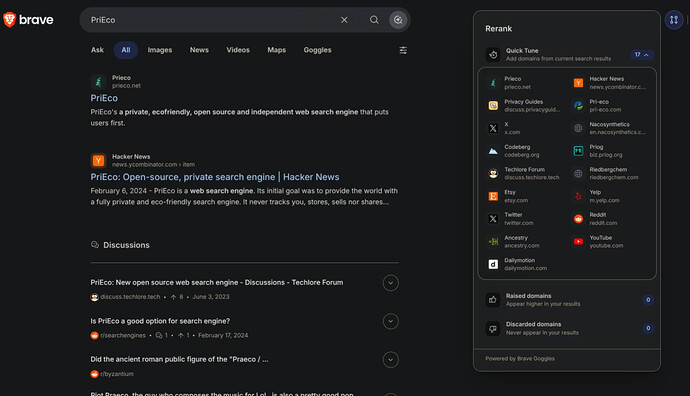The height and width of the screenshot is (396, 690).
Task: Open Raised domains section
Action: [567, 300]
